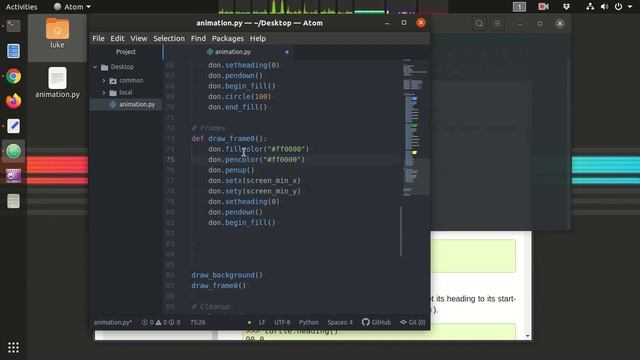Click the screen recording indicator in top bar

click(x=543, y=7)
